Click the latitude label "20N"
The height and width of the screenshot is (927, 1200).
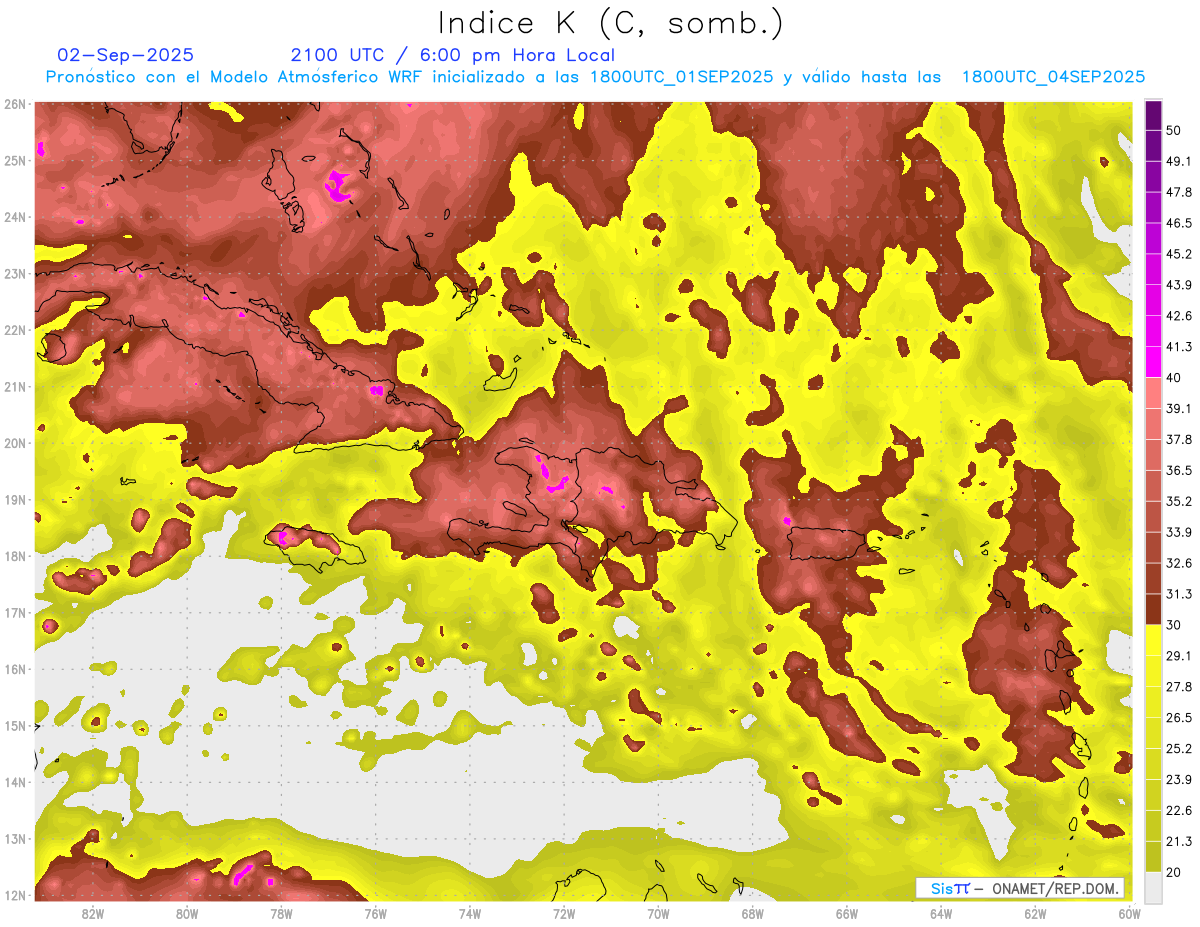pos(15,443)
